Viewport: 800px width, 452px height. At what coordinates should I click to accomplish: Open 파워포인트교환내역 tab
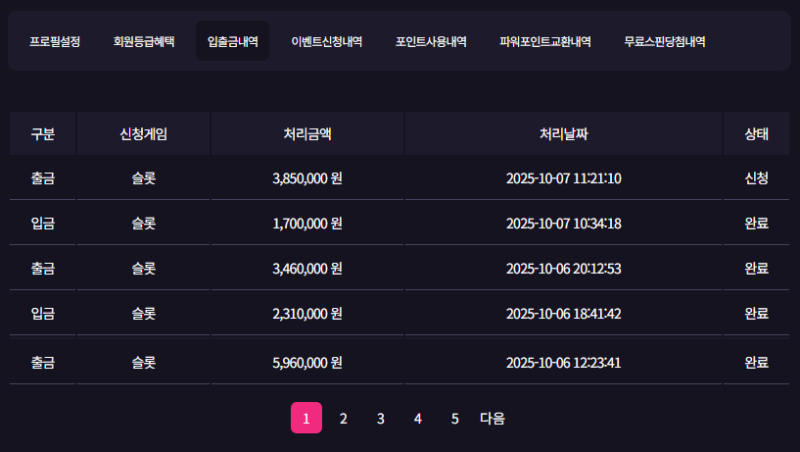pyautogui.click(x=545, y=42)
